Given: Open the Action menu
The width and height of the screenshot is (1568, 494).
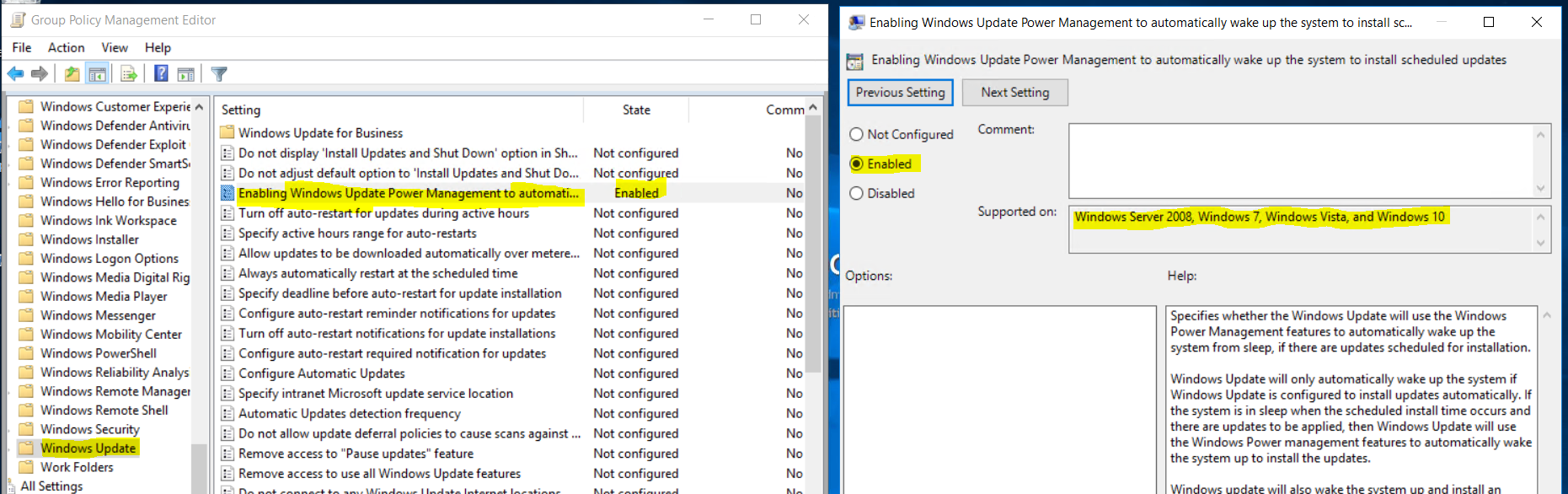Looking at the screenshot, I should pyautogui.click(x=66, y=47).
